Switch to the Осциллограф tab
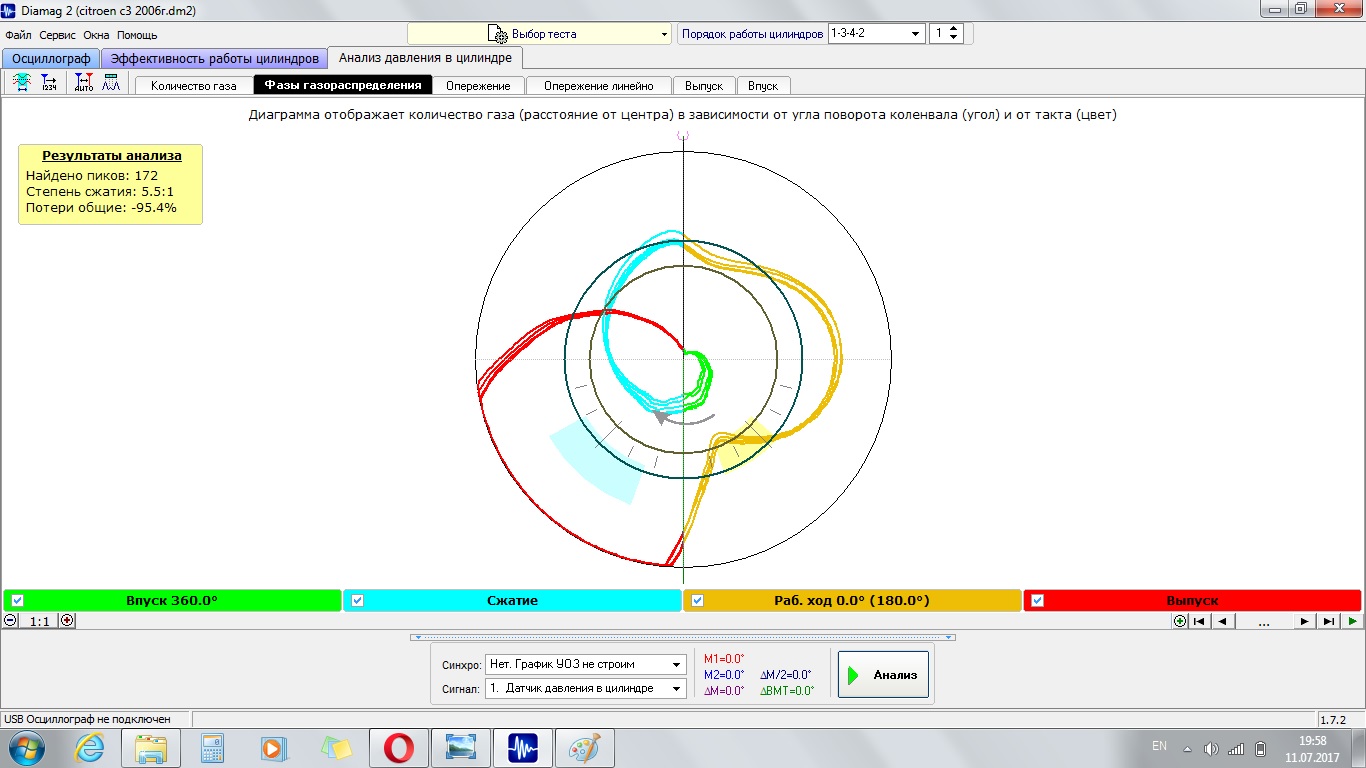The image size is (1366, 768). (x=52, y=58)
